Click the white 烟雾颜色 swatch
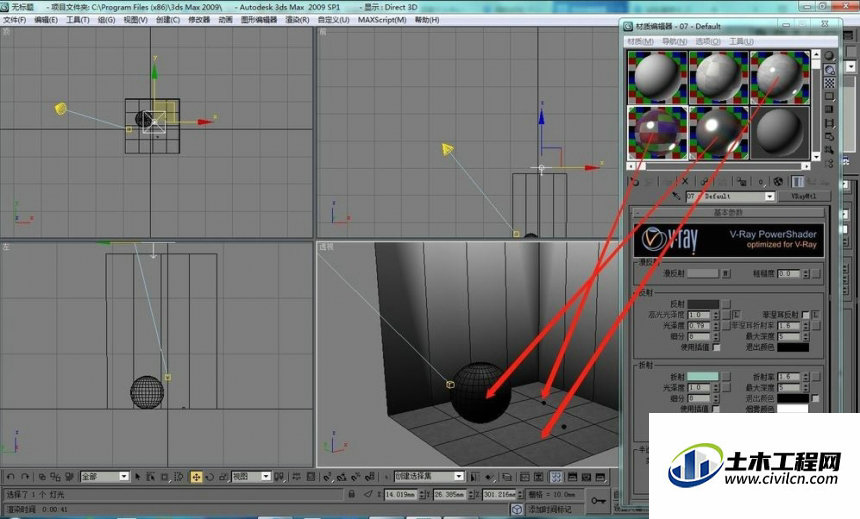 click(x=793, y=409)
